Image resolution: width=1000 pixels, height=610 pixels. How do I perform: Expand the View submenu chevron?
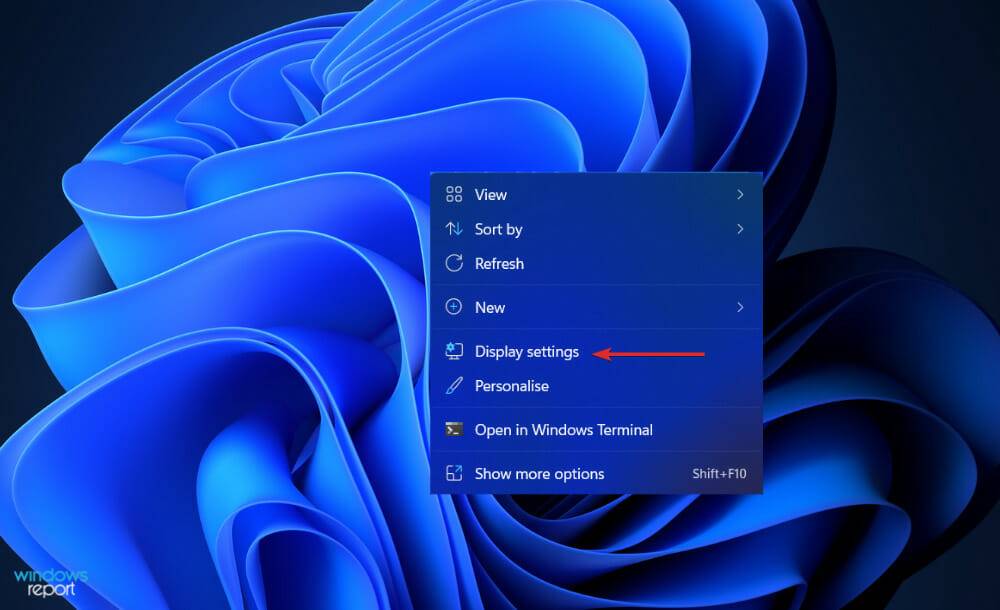pos(741,194)
